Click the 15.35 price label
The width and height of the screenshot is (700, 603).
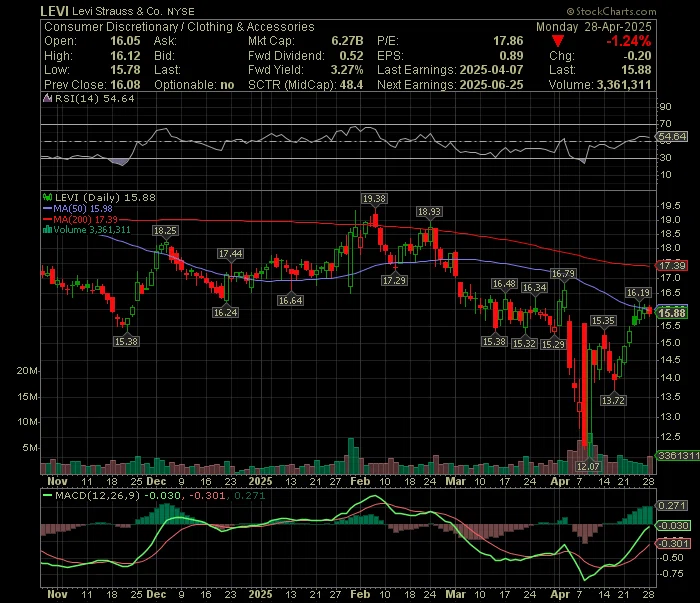click(603, 320)
